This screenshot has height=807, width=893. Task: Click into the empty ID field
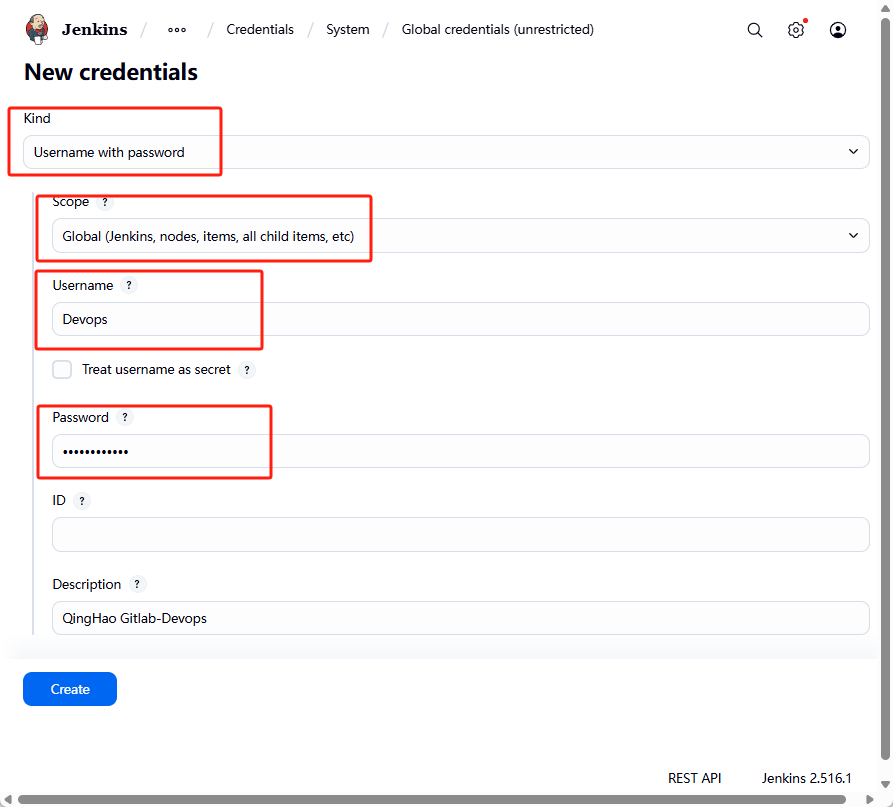460,535
